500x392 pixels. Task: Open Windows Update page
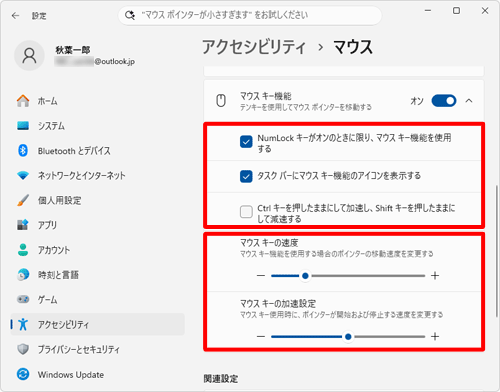pos(98,374)
